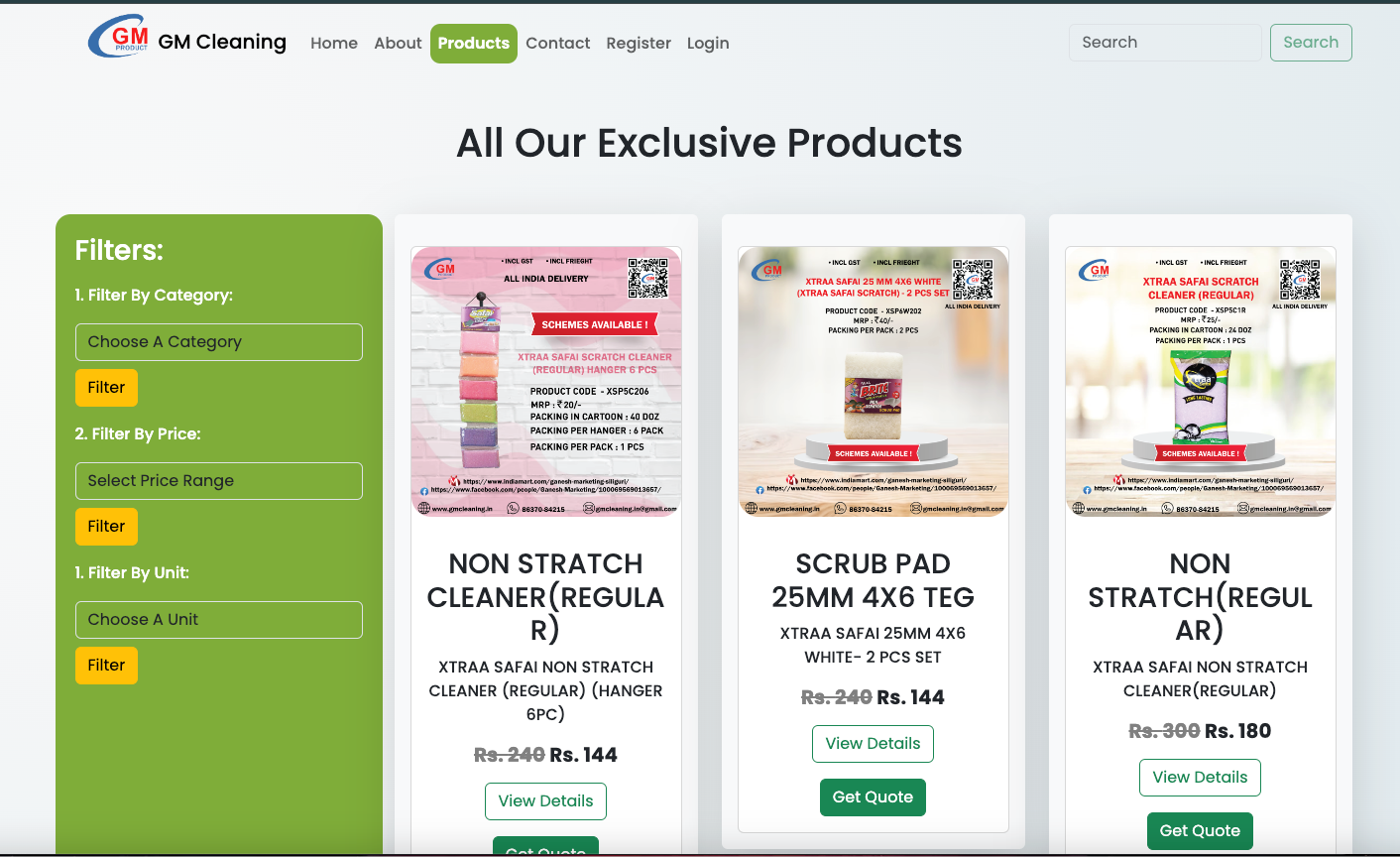Viewport: 1400px width, 857px height.
Task: Expand the Choose A Unit dropdown
Action: pyautogui.click(x=219, y=620)
